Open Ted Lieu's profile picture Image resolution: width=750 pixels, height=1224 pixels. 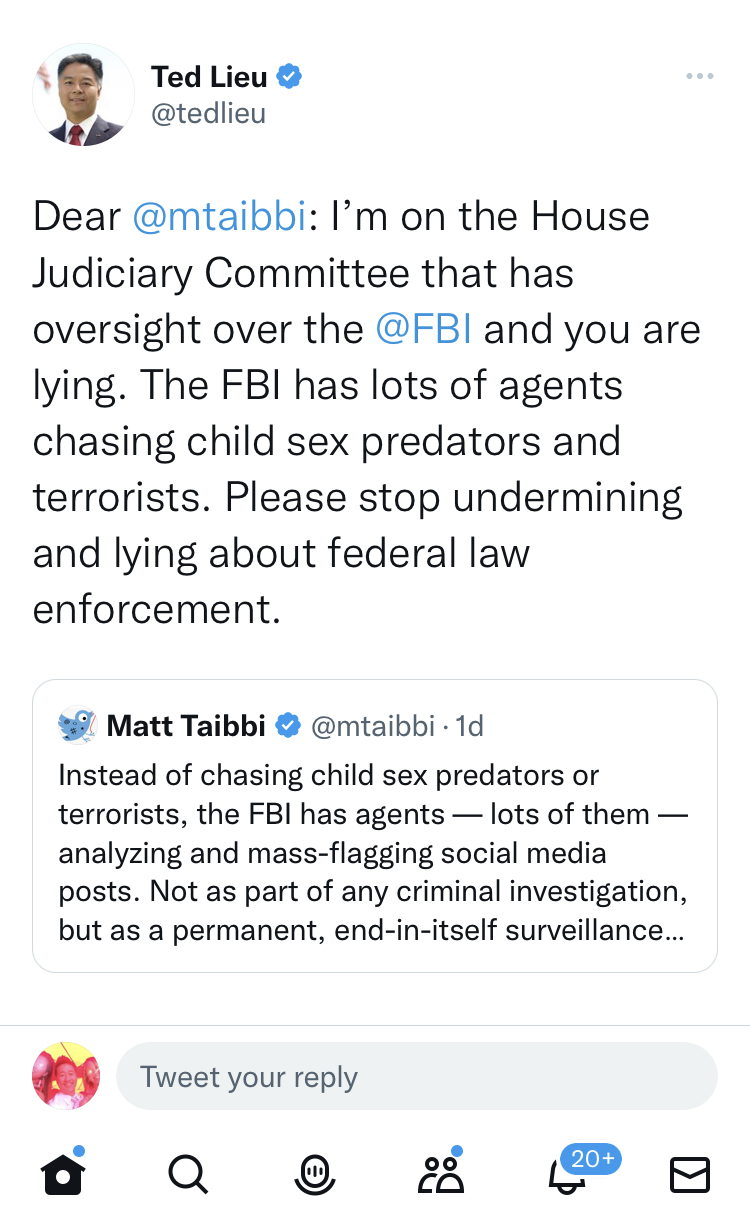[83, 95]
